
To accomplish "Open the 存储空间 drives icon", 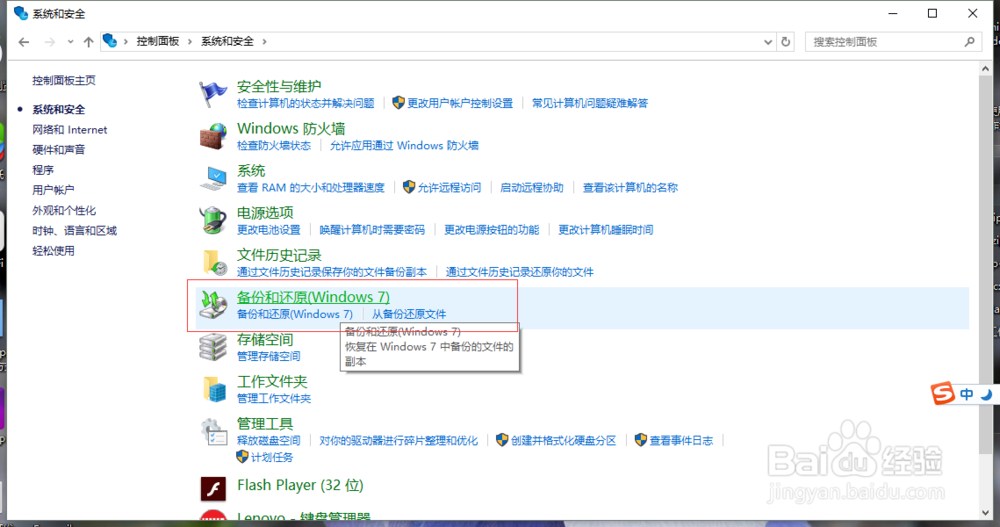I will [x=213, y=347].
